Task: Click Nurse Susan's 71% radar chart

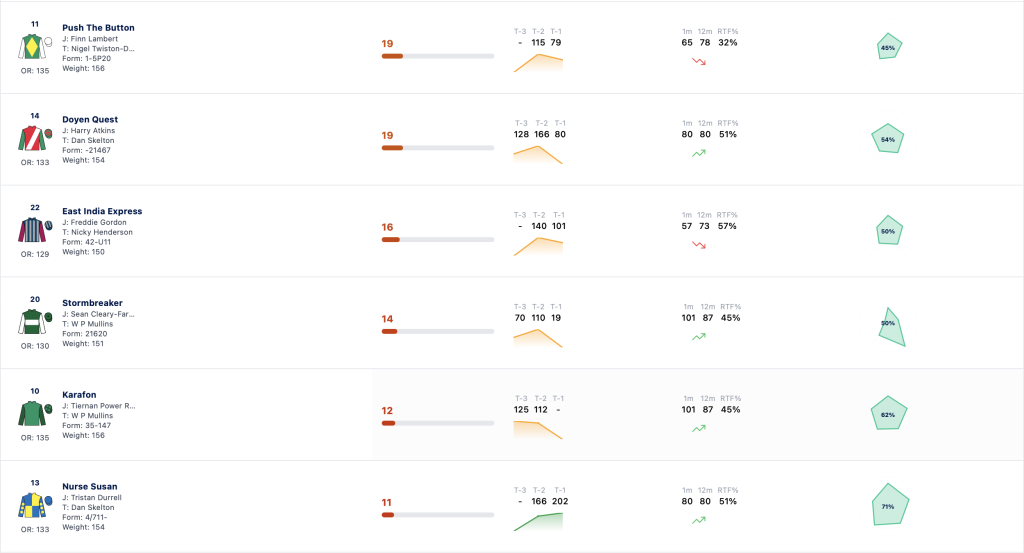Action: (890, 505)
